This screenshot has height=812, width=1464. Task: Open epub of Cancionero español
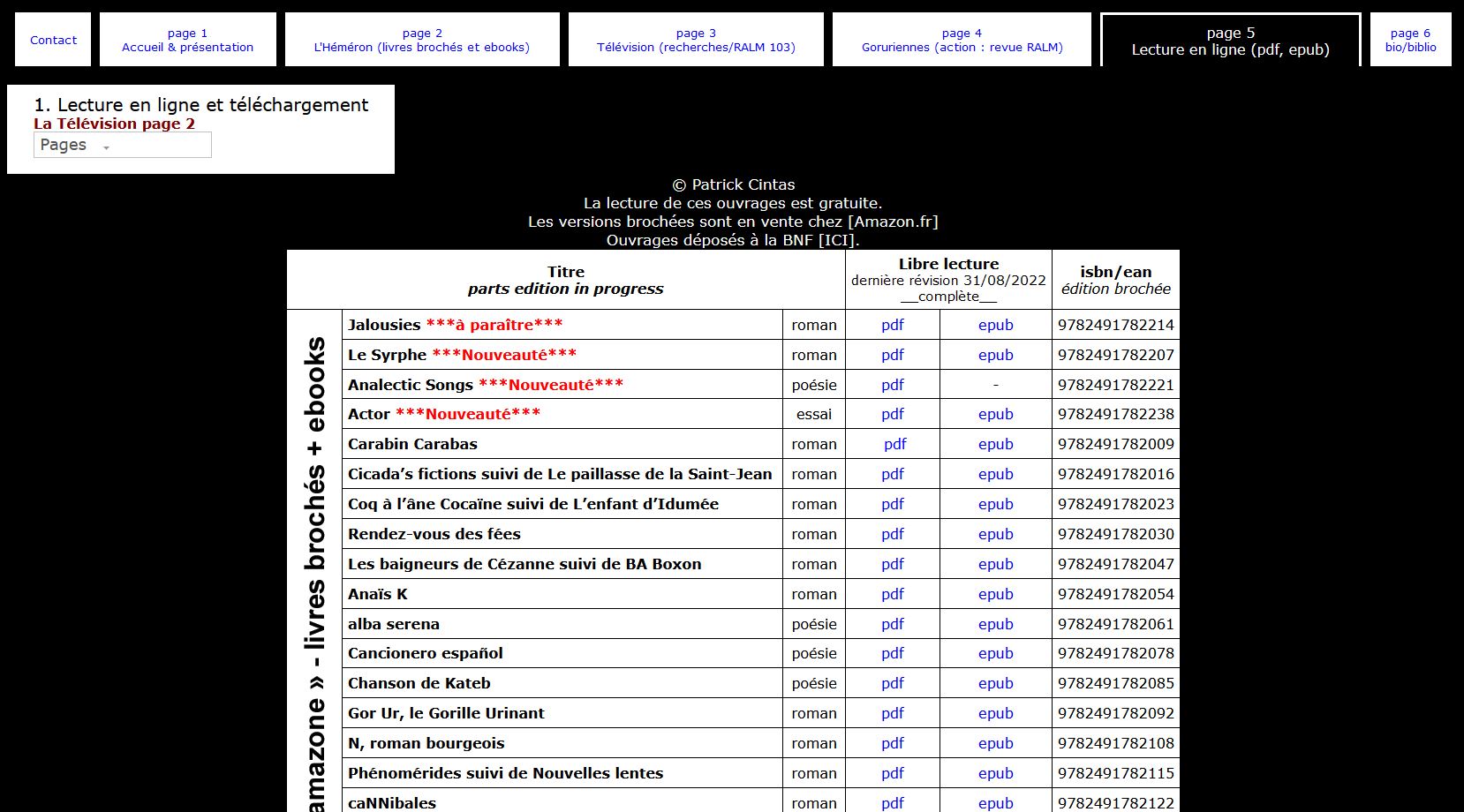point(995,653)
